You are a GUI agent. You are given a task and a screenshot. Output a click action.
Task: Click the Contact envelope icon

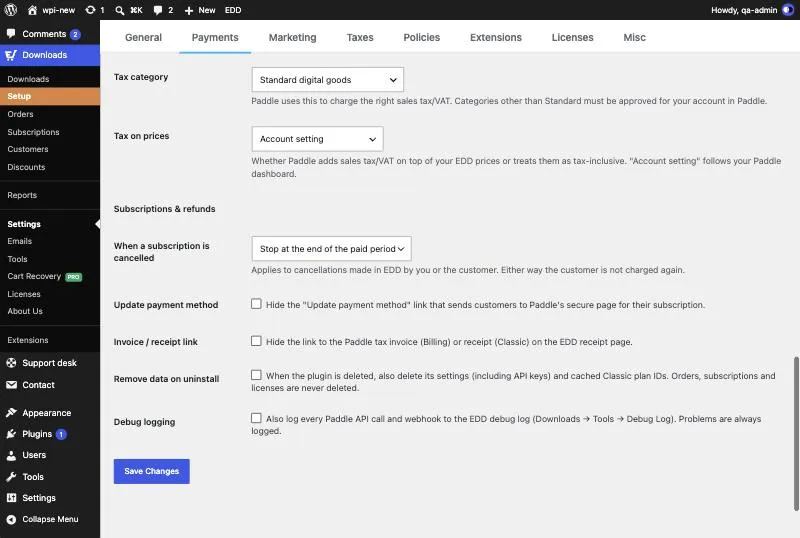coord(11,385)
